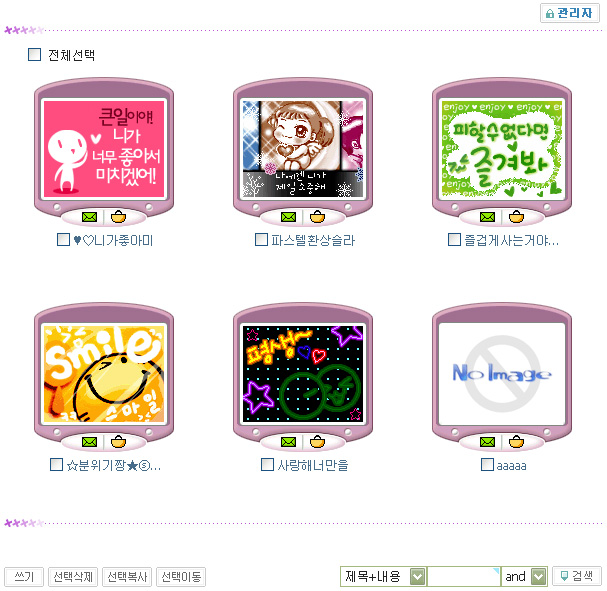Click the basket icon under the No Image item
Image resolution: width=607 pixels, height=591 pixels.
[x=516, y=442]
